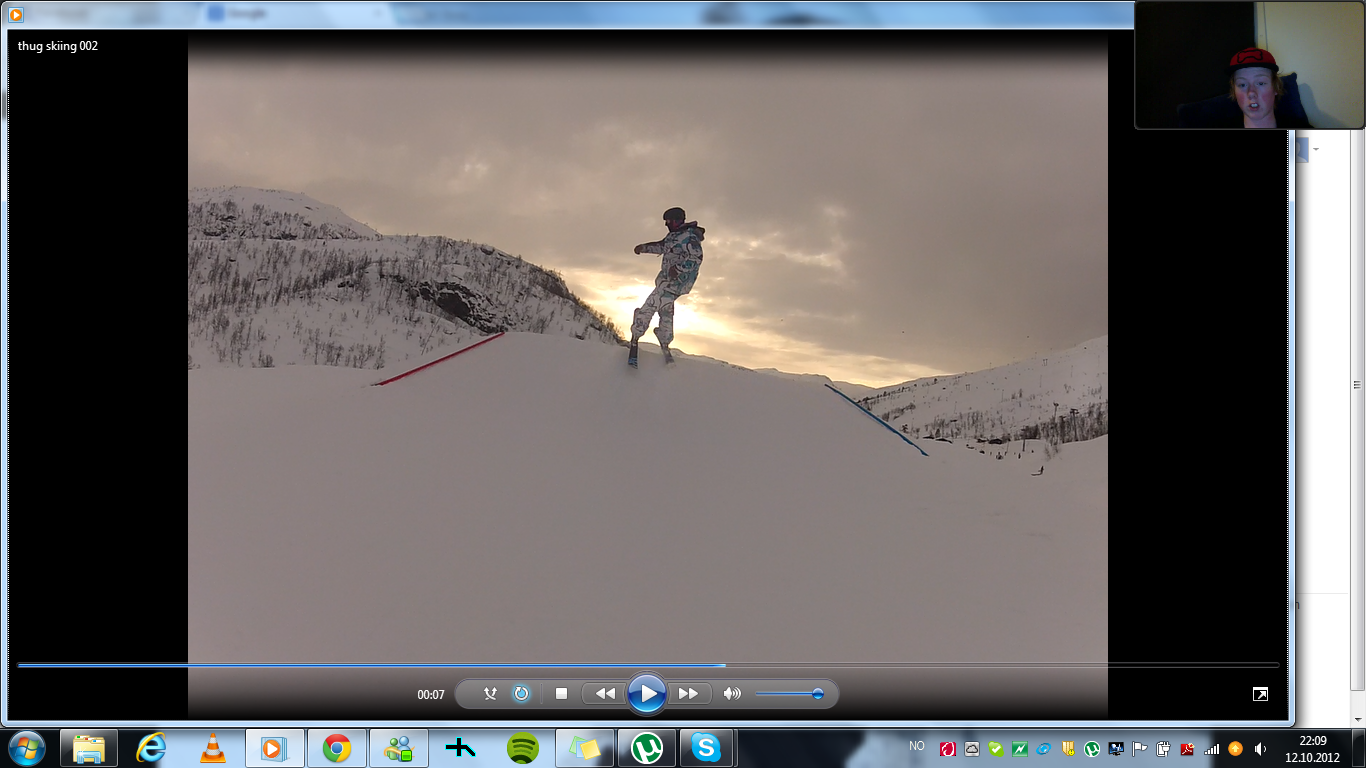Toggle shuffle mode in player controls
This screenshot has height=768, width=1366.
coord(490,693)
